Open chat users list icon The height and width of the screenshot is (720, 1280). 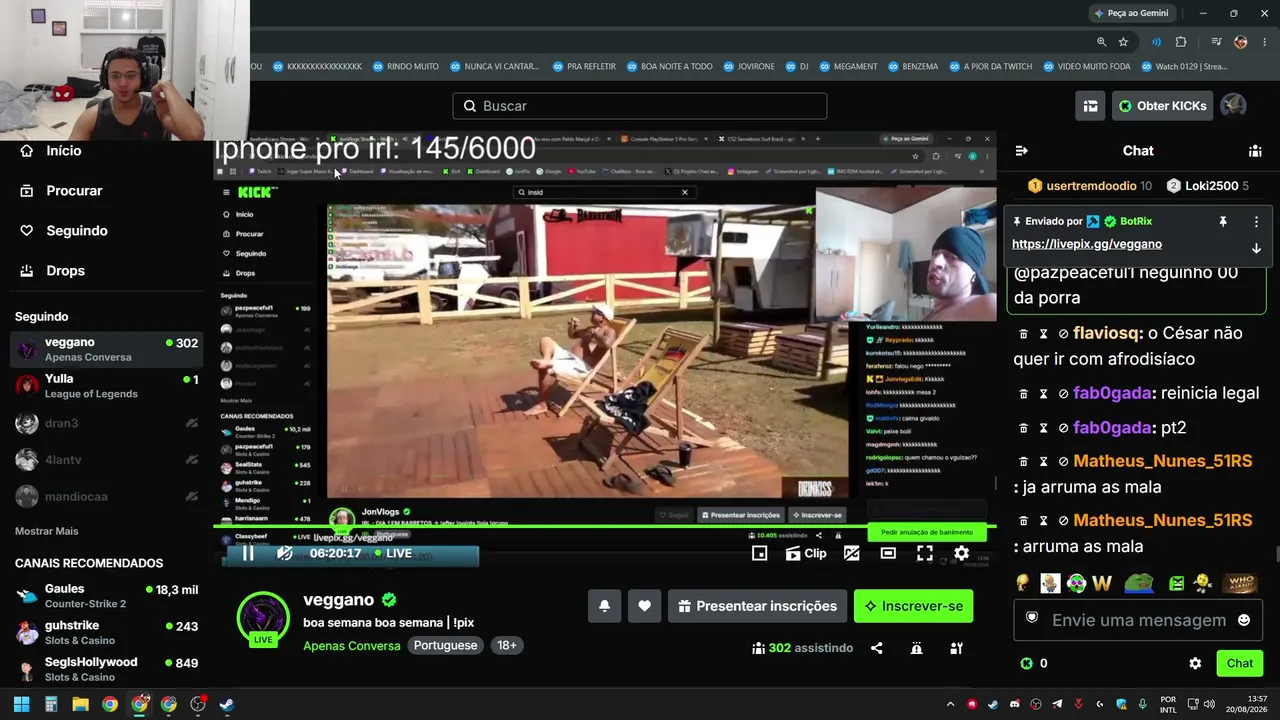[x=1255, y=151]
